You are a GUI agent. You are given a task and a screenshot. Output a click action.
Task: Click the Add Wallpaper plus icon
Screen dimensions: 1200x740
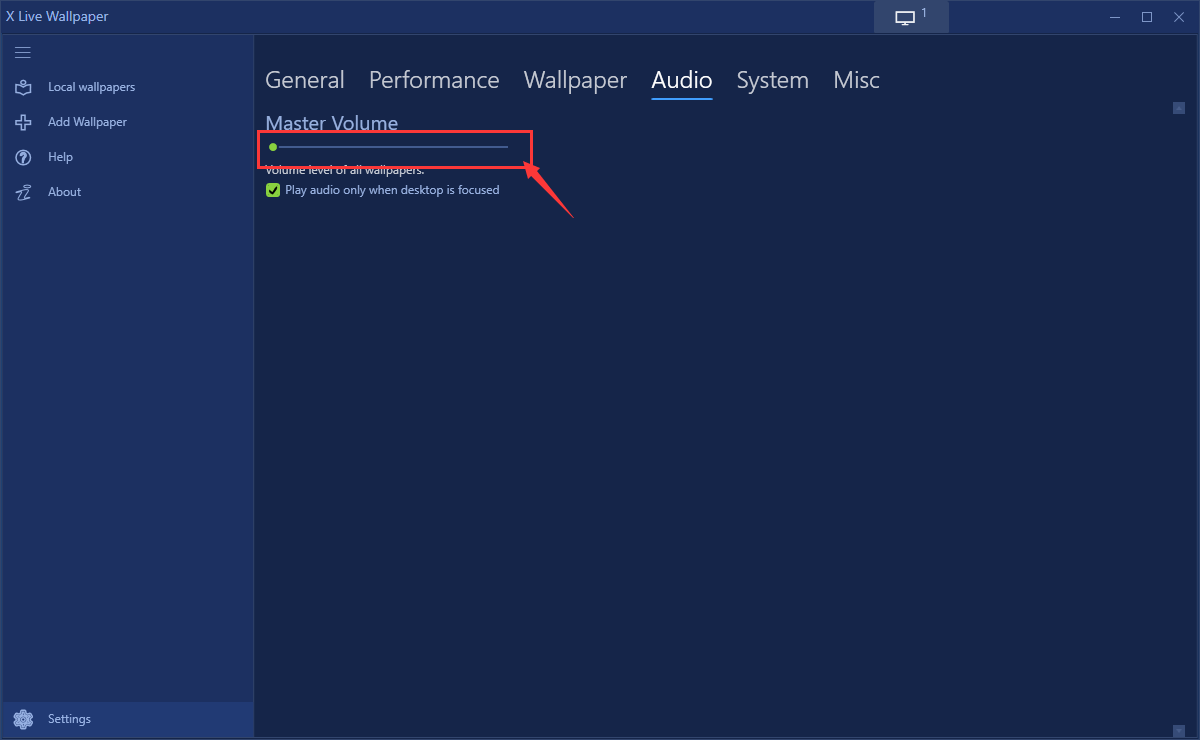tap(23, 122)
